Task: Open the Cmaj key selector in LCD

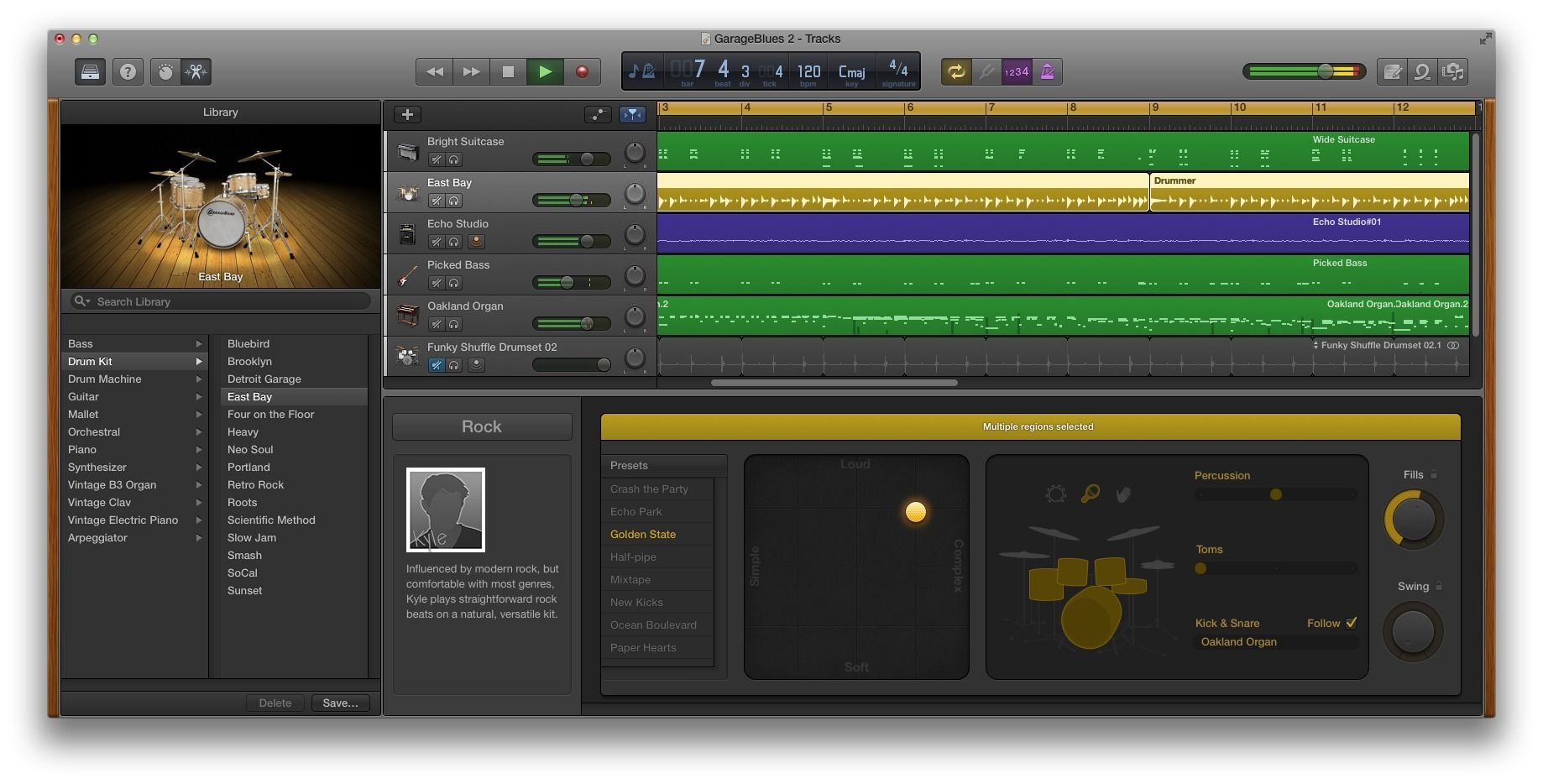Action: pos(851,72)
